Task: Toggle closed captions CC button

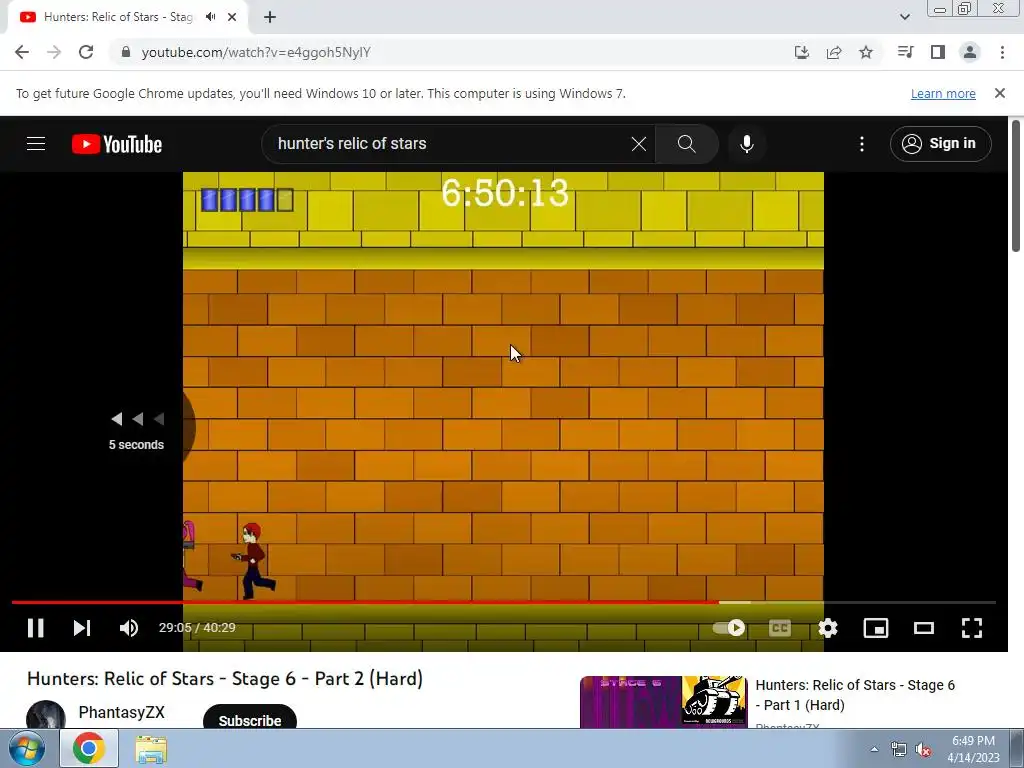Action: [780, 628]
